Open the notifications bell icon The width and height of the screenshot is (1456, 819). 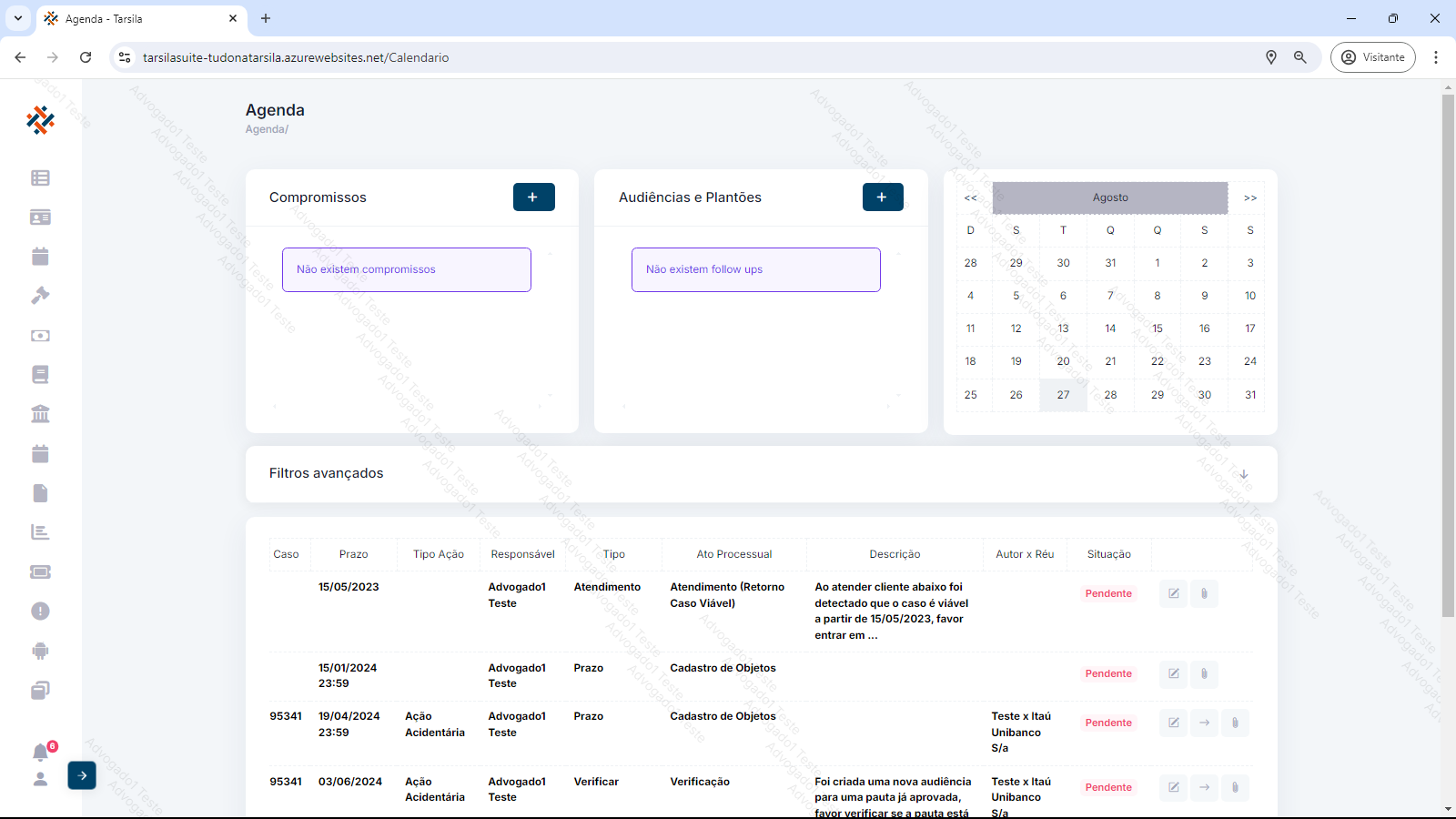tap(40, 753)
